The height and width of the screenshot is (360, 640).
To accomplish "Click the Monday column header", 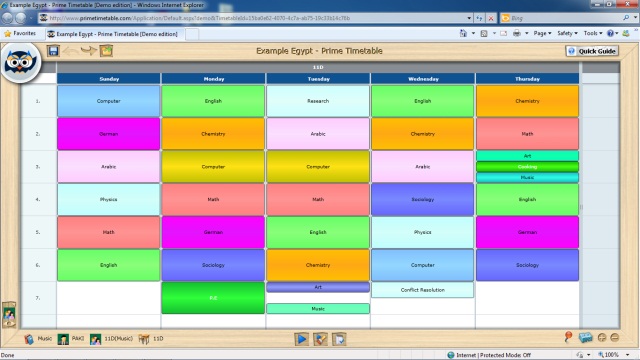I will pyautogui.click(x=213, y=79).
